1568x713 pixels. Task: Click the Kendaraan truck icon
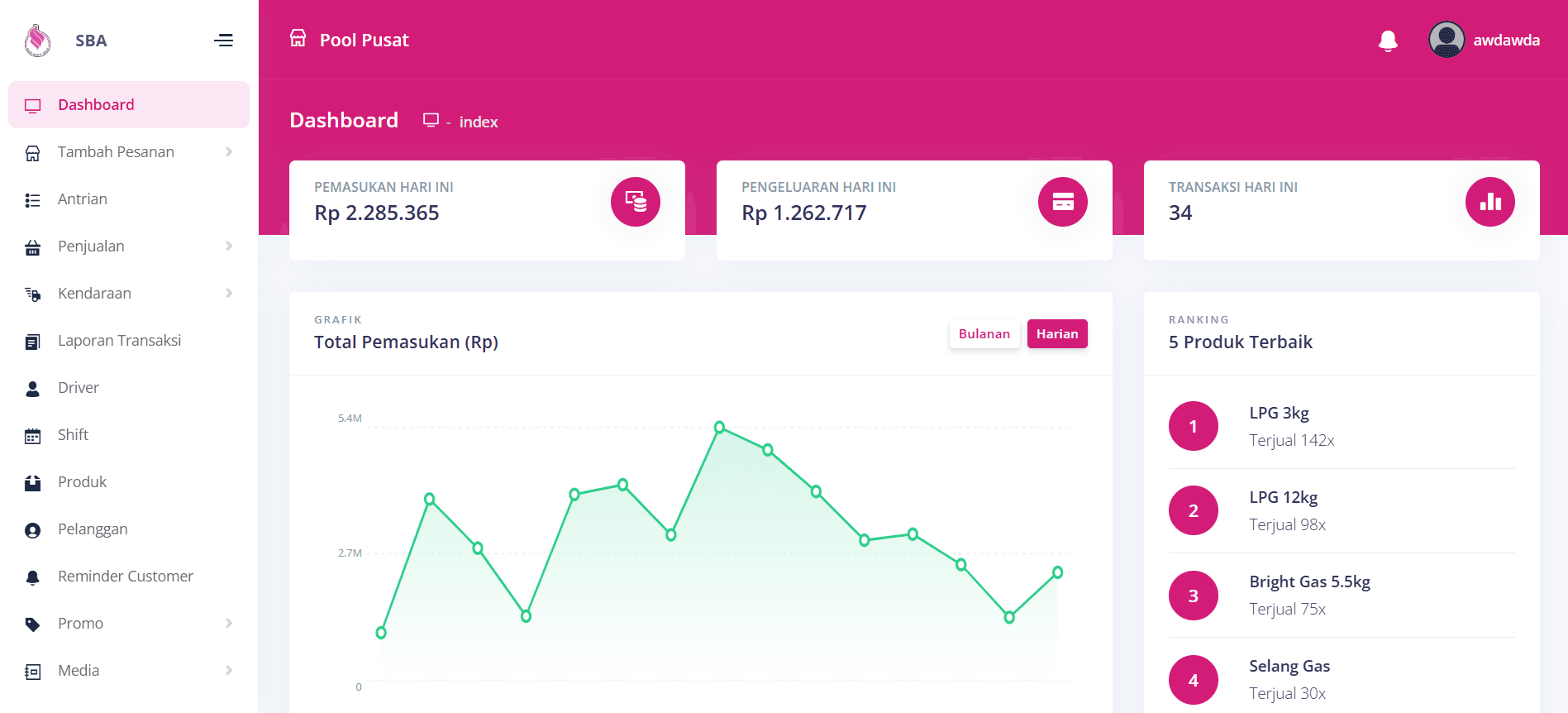(x=33, y=294)
